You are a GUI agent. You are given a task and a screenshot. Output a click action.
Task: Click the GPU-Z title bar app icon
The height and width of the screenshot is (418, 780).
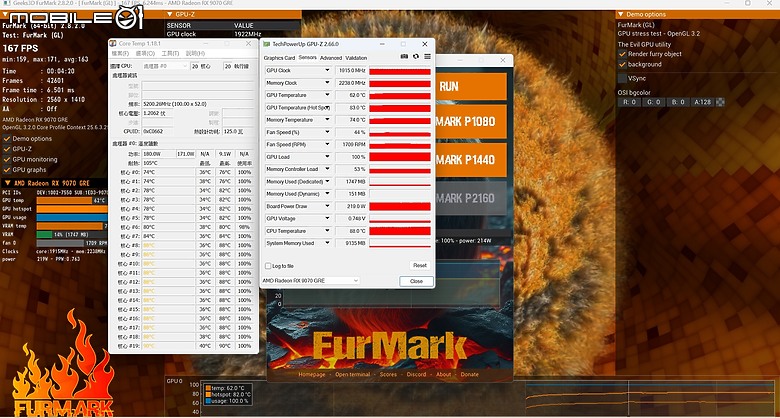267,44
